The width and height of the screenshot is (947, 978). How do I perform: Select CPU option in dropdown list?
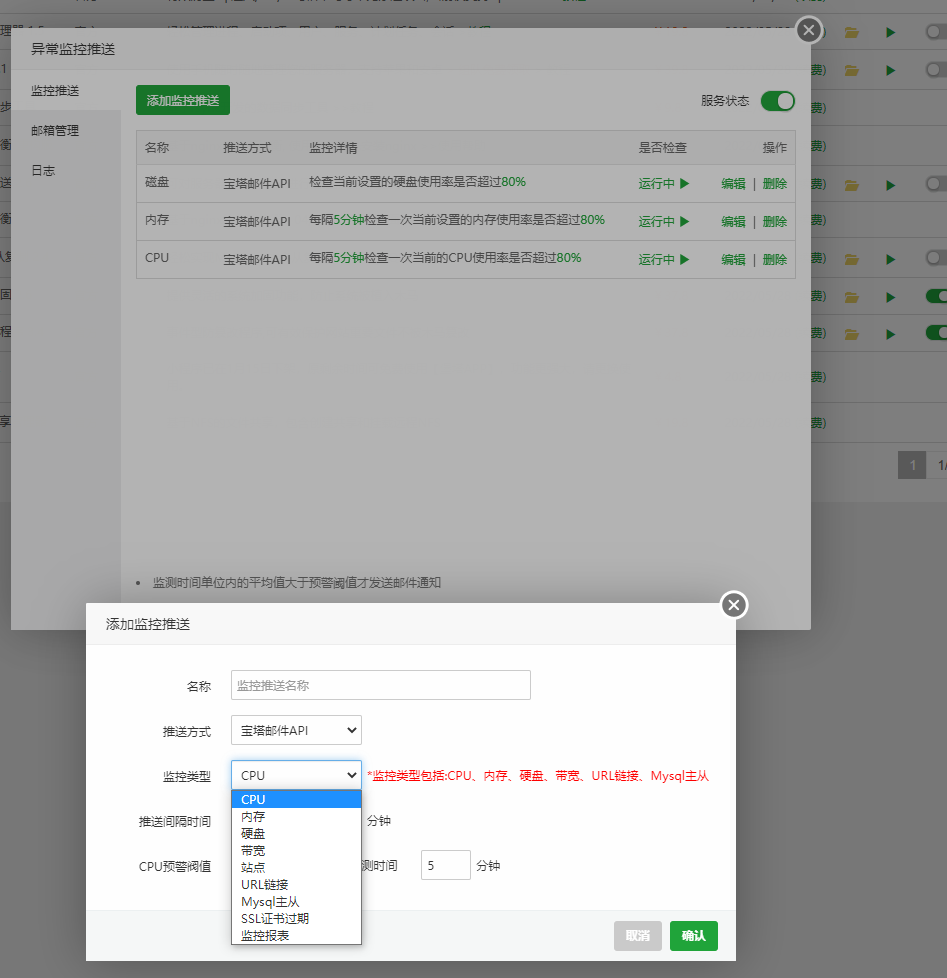point(296,799)
